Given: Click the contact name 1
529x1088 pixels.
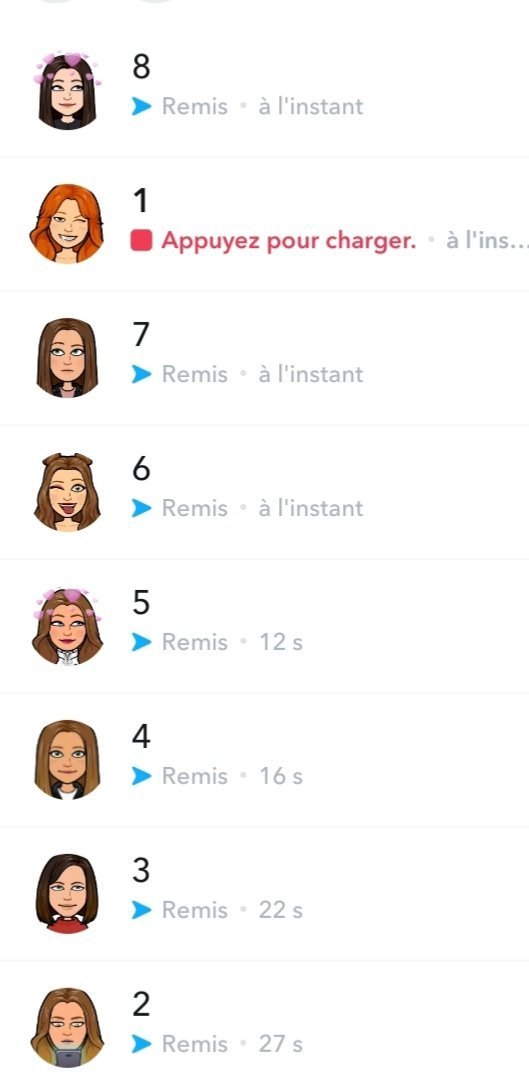Looking at the screenshot, I should pos(140,201).
